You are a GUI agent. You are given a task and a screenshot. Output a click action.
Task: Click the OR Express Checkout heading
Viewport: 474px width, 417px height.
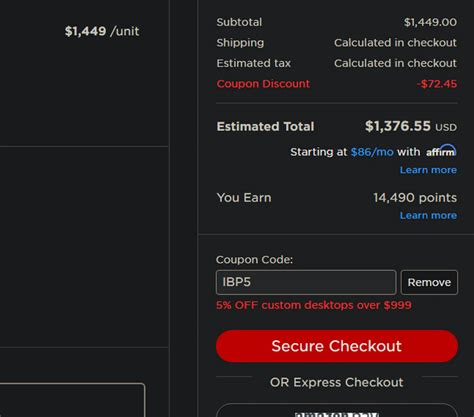coord(337,382)
